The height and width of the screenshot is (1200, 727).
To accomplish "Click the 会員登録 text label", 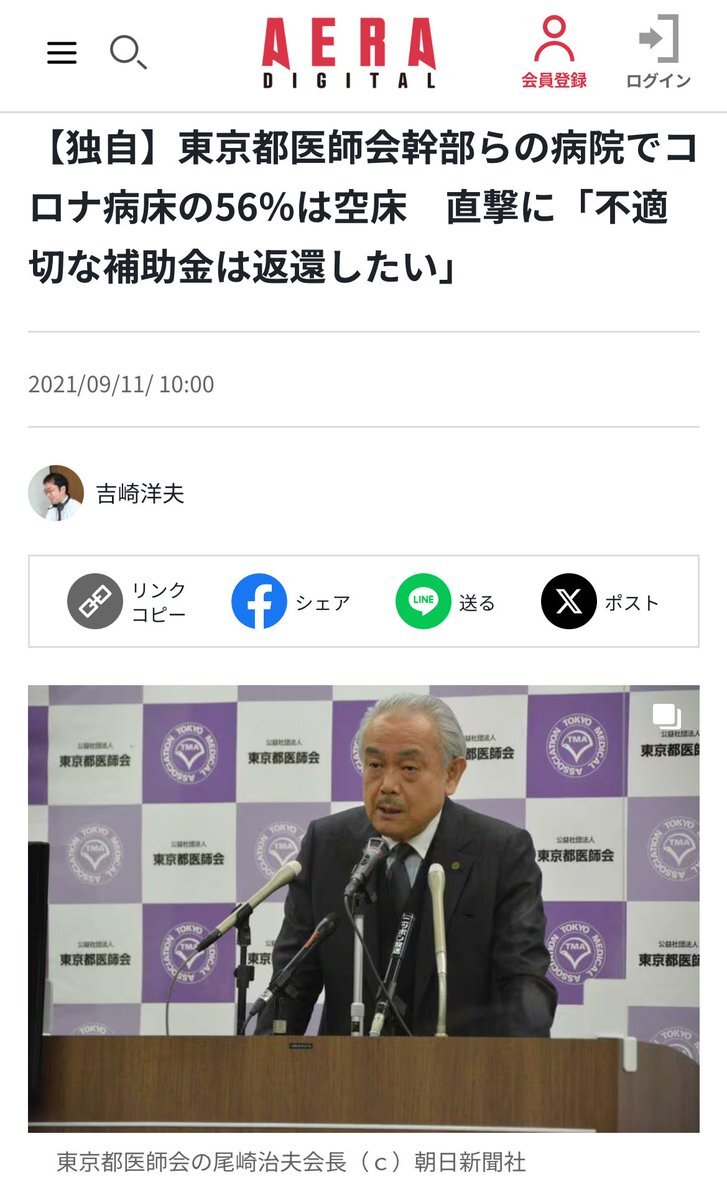I will [x=554, y=81].
